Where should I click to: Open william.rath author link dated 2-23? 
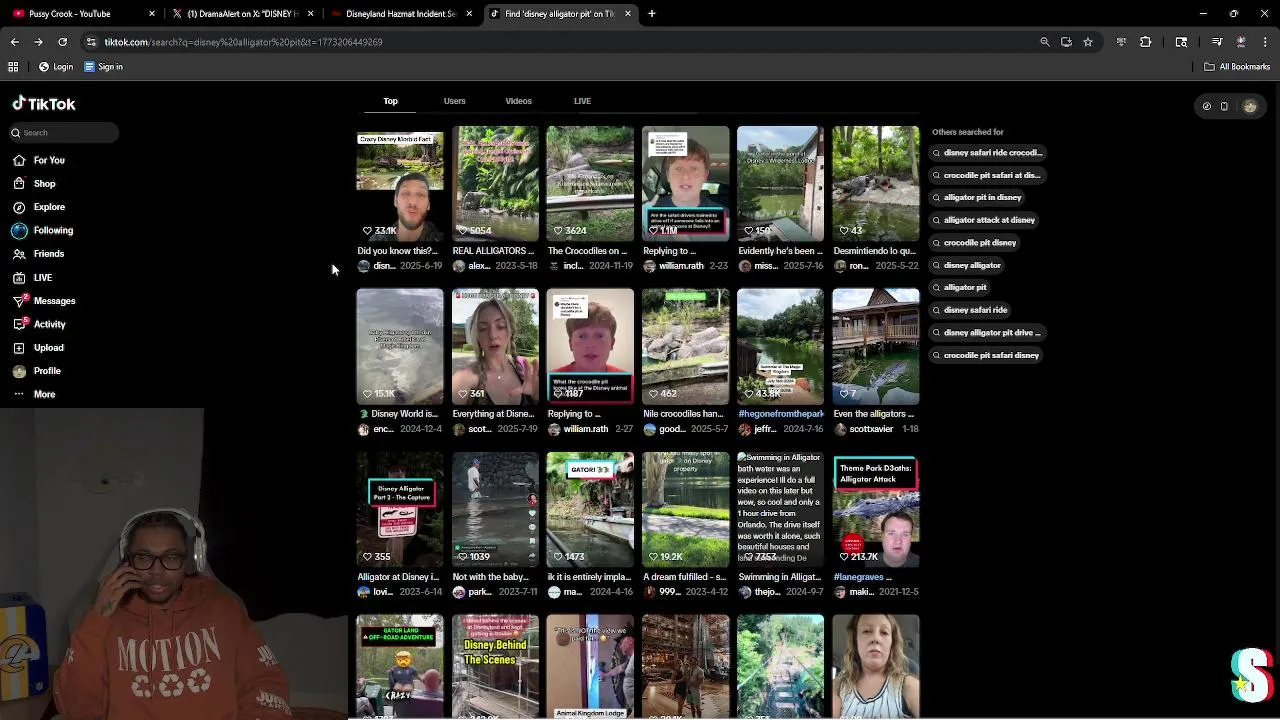(x=680, y=266)
